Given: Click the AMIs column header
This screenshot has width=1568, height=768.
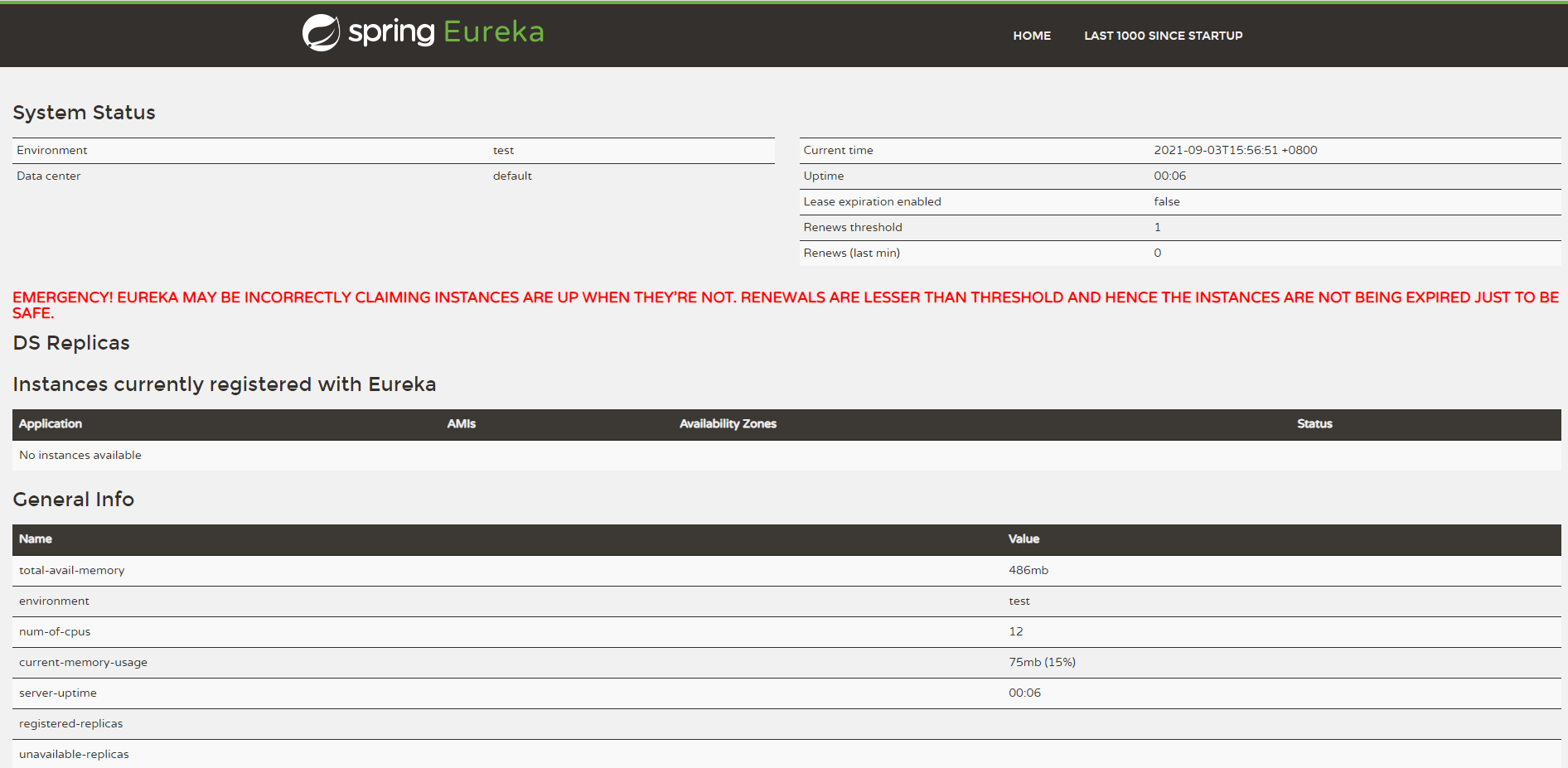Looking at the screenshot, I should tap(462, 423).
